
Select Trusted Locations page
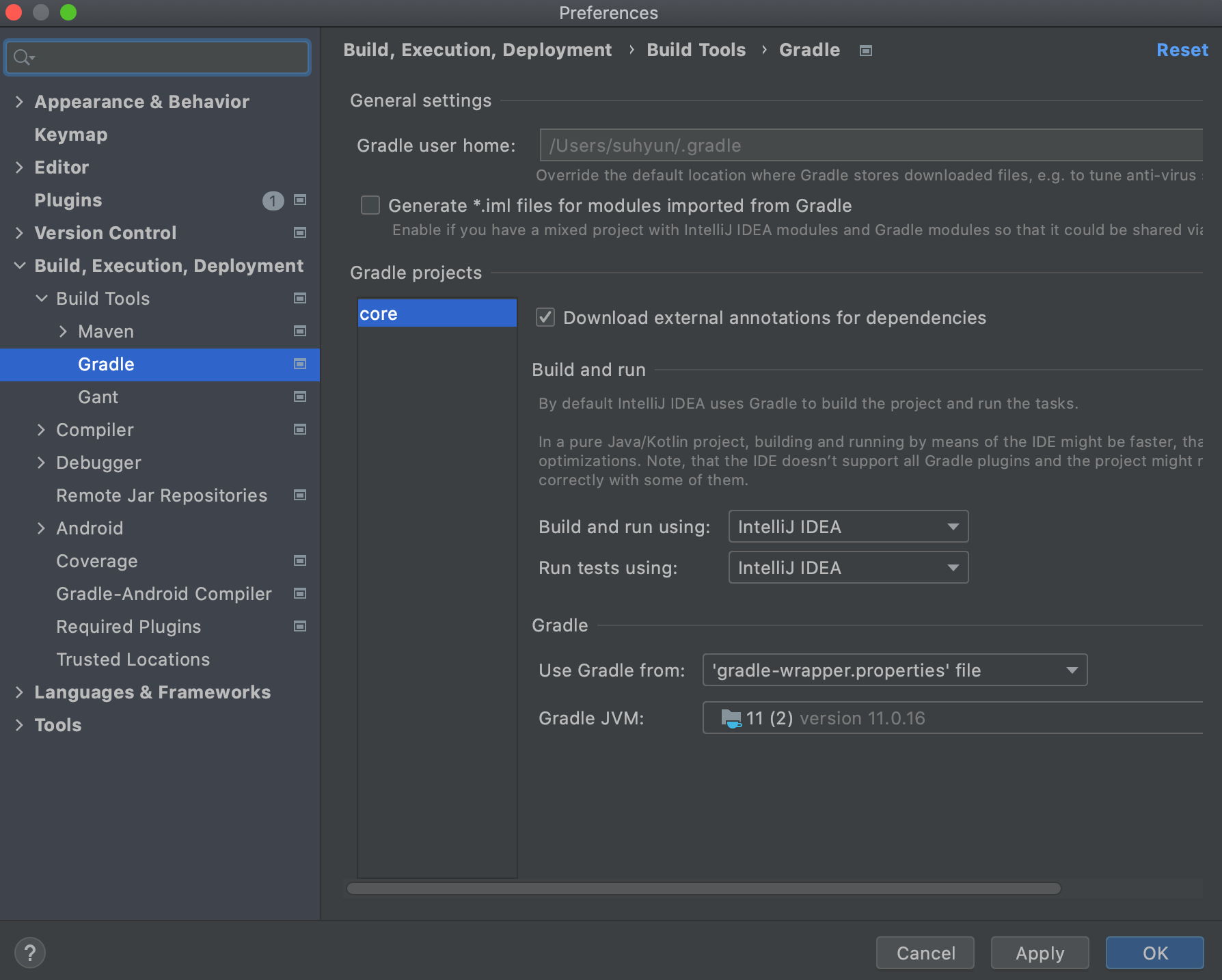pyautogui.click(x=133, y=659)
